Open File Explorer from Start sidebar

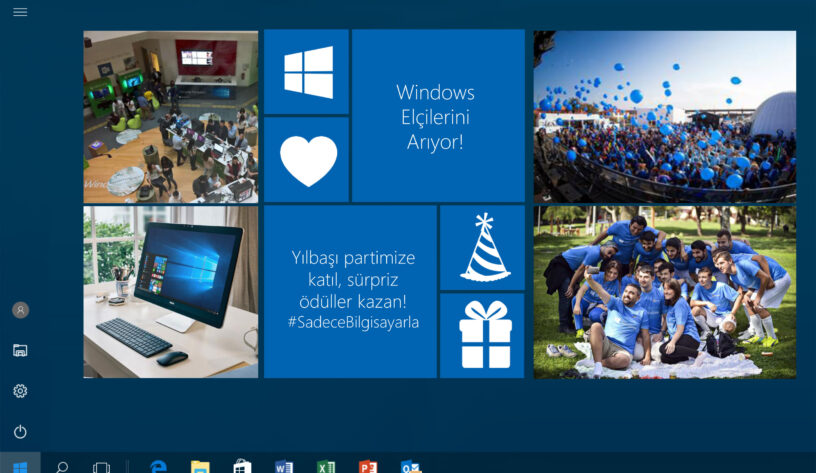(20, 350)
